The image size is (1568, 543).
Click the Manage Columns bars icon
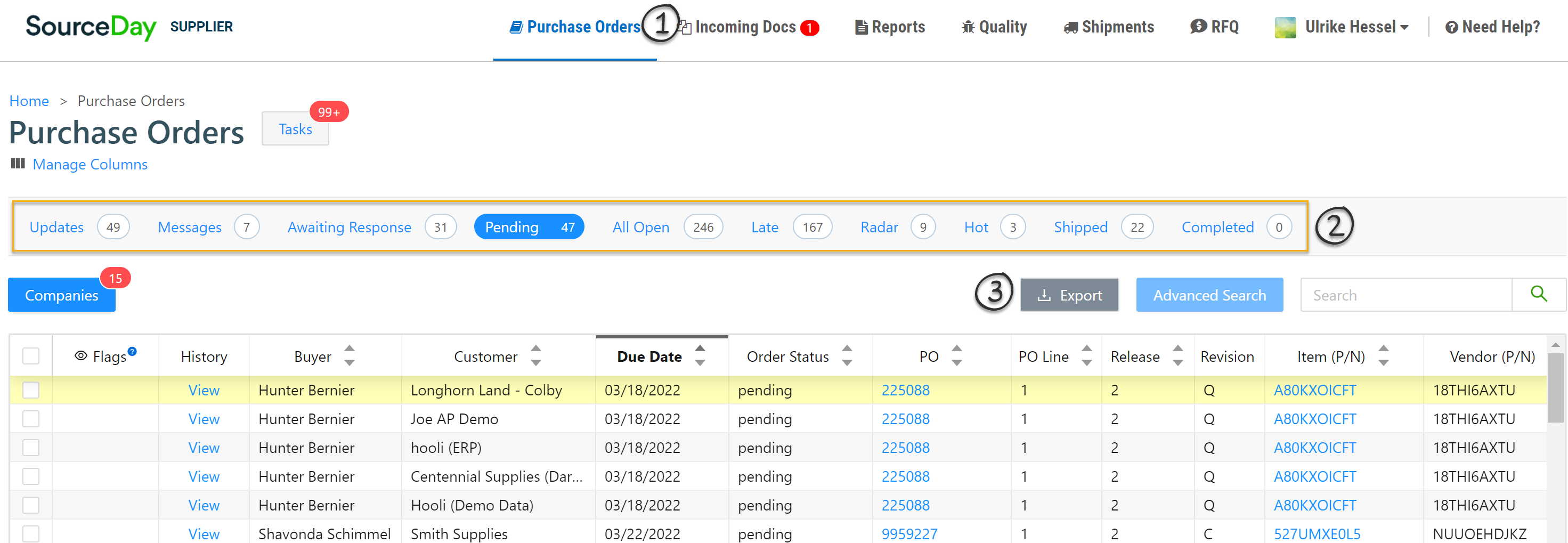tap(18, 164)
